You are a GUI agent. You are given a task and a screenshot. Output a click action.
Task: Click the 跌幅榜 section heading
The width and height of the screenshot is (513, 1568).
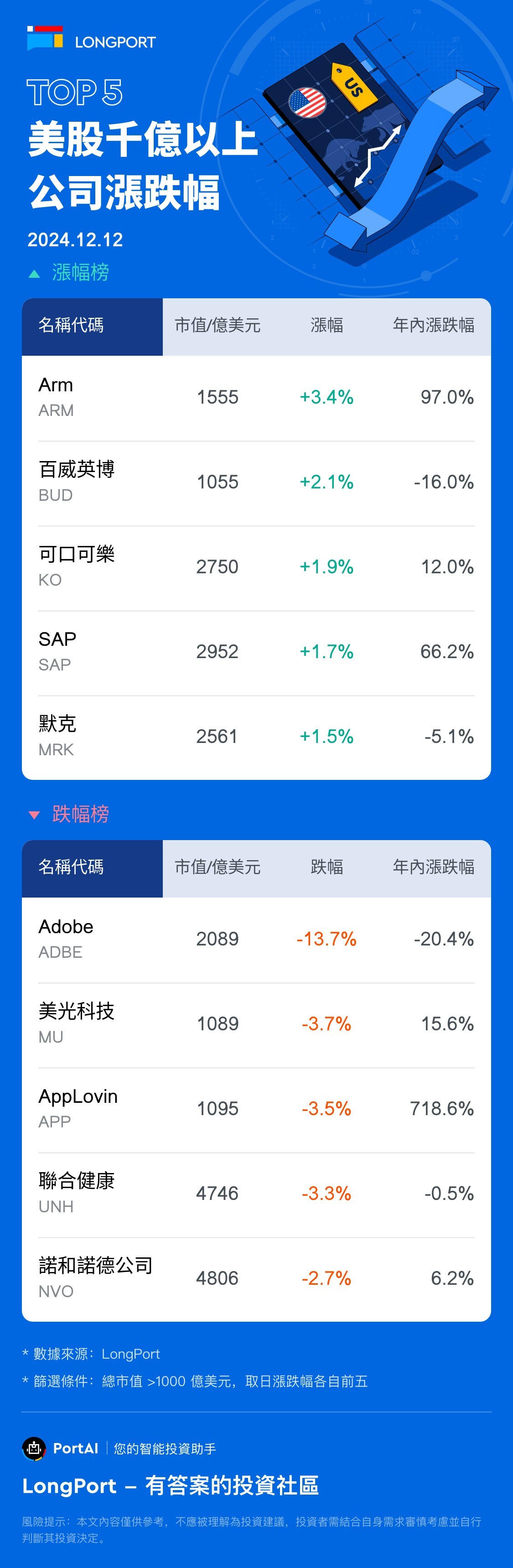click(x=80, y=815)
